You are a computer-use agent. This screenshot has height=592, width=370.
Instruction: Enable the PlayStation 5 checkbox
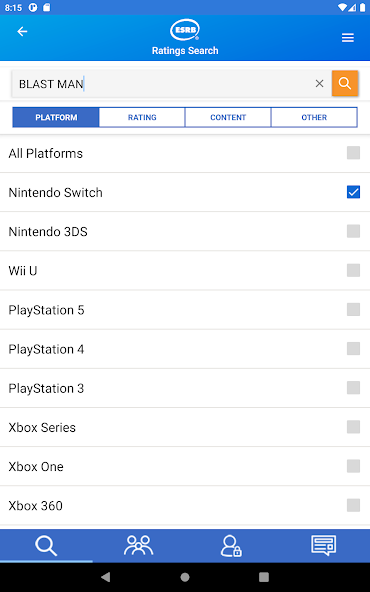(353, 310)
